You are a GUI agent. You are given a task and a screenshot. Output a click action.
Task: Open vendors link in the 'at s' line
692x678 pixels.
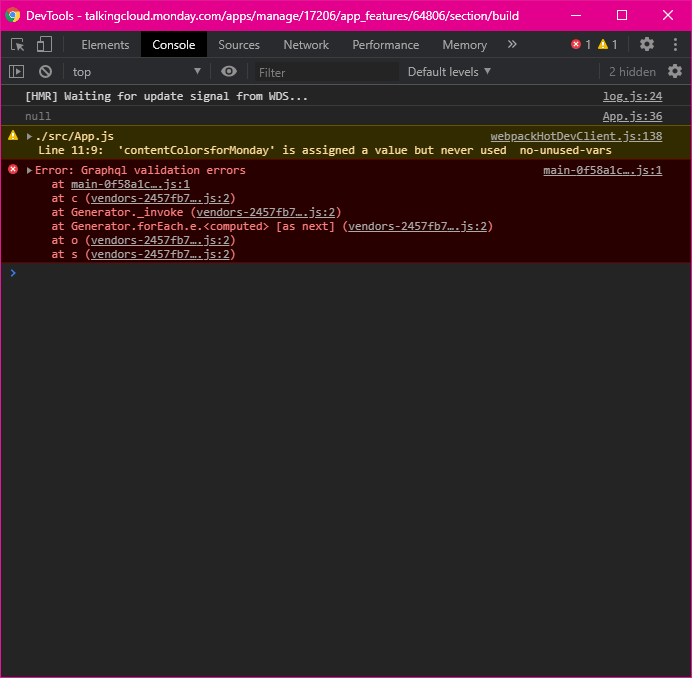coord(160,254)
